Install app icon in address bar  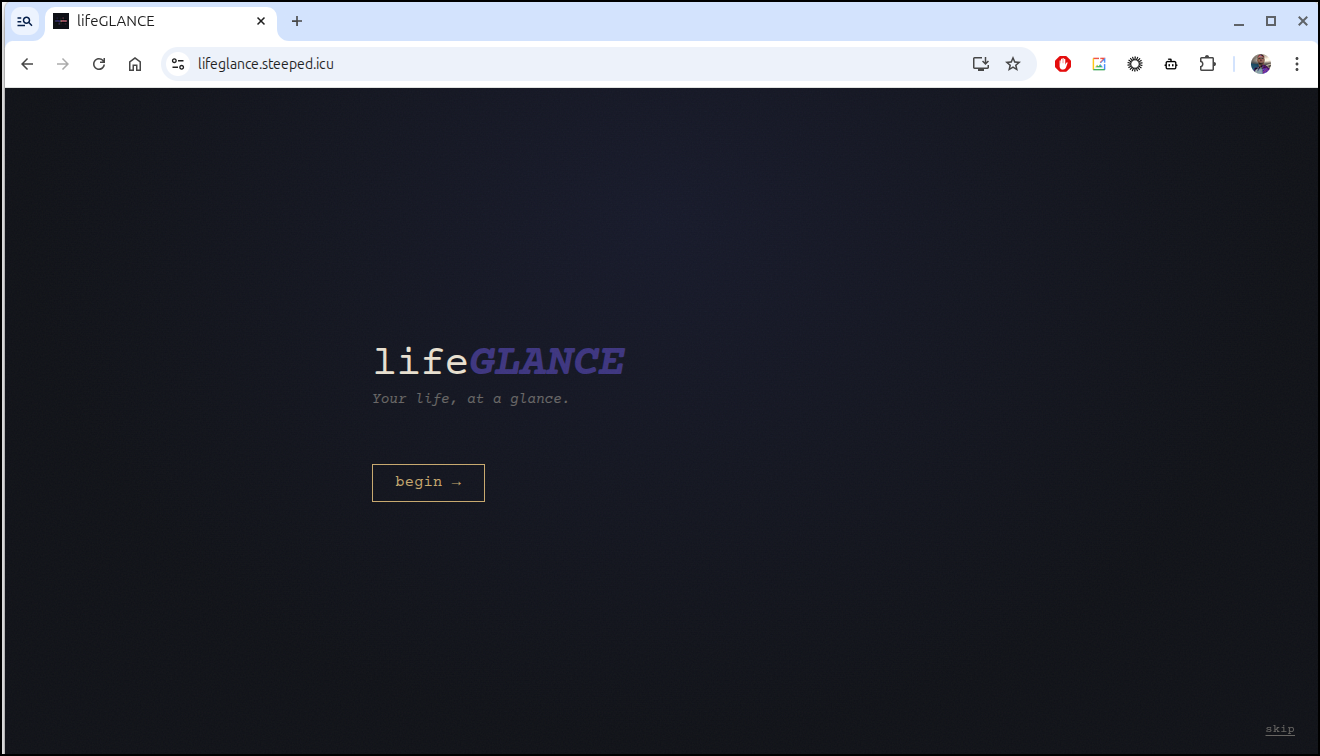(981, 64)
